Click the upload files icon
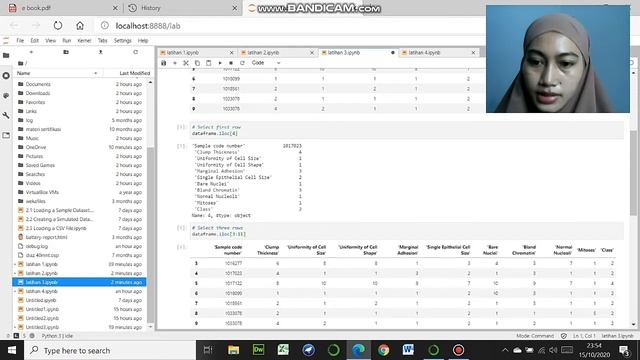The image size is (640, 360). click(x=100, y=52)
